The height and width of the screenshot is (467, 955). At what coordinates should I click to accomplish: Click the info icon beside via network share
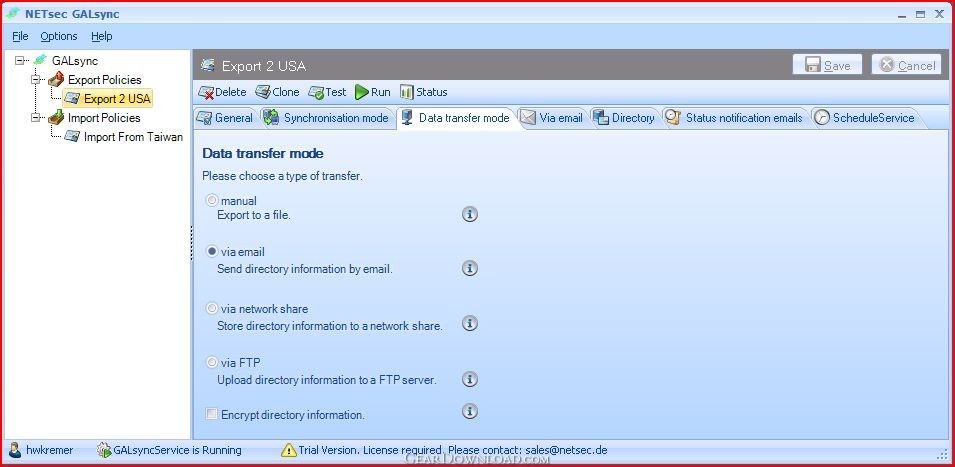[x=469, y=323]
